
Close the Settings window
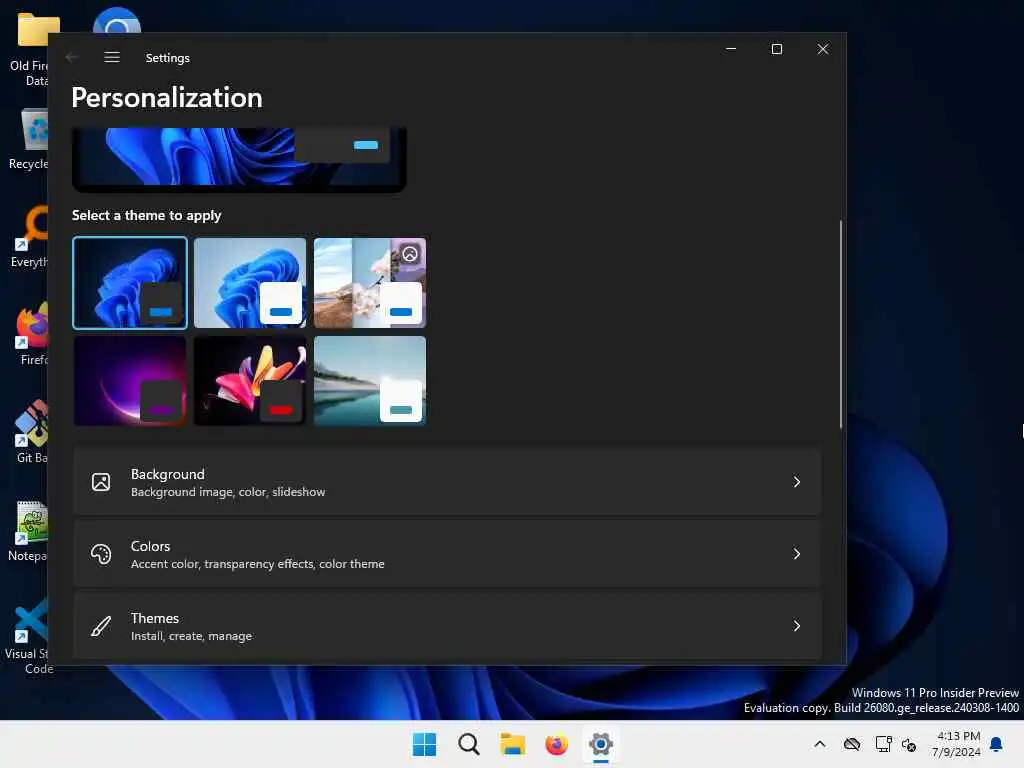(823, 49)
